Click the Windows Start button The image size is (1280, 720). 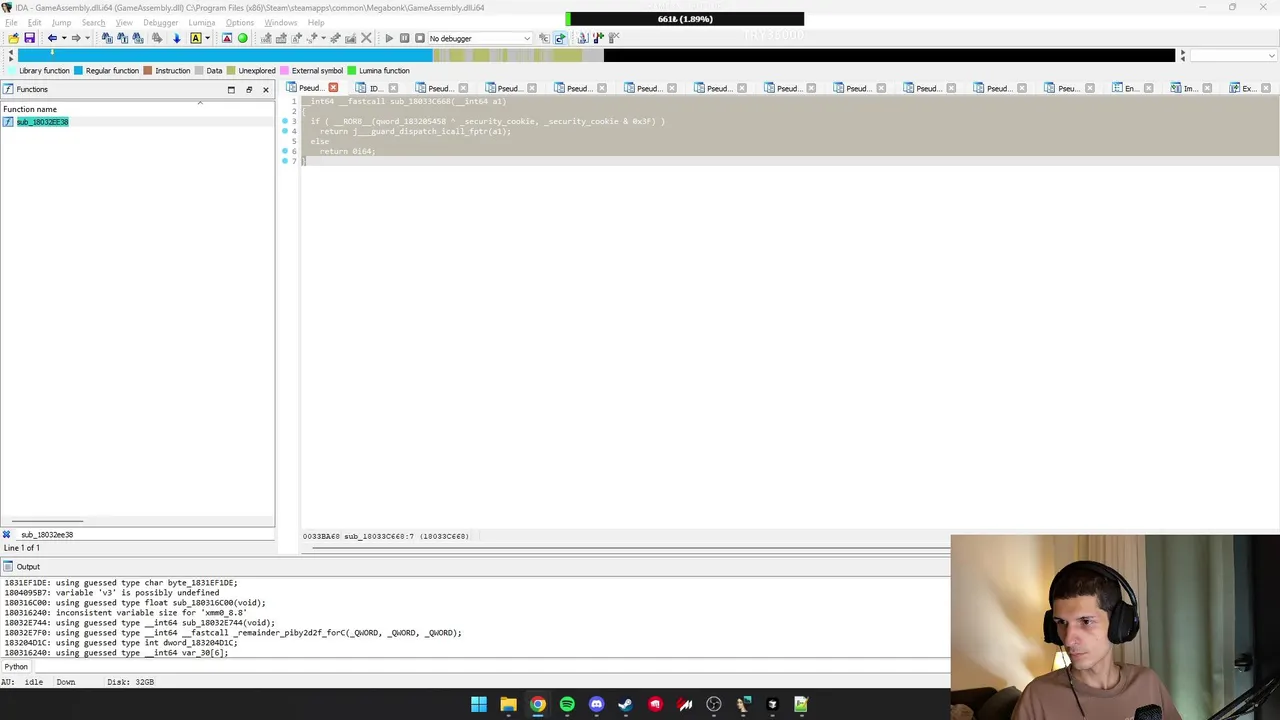tap(479, 705)
